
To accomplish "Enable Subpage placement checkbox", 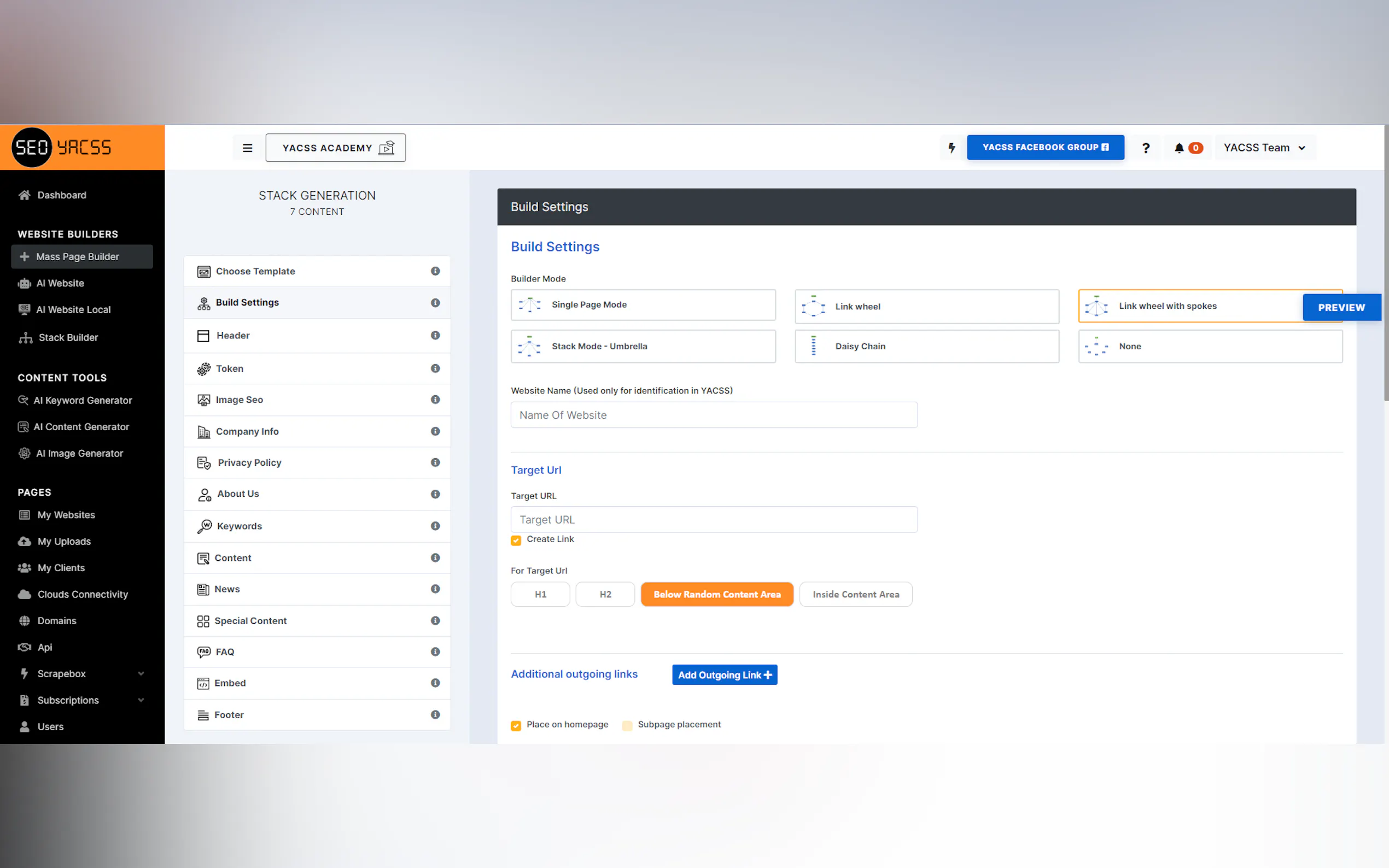I will pyautogui.click(x=627, y=726).
